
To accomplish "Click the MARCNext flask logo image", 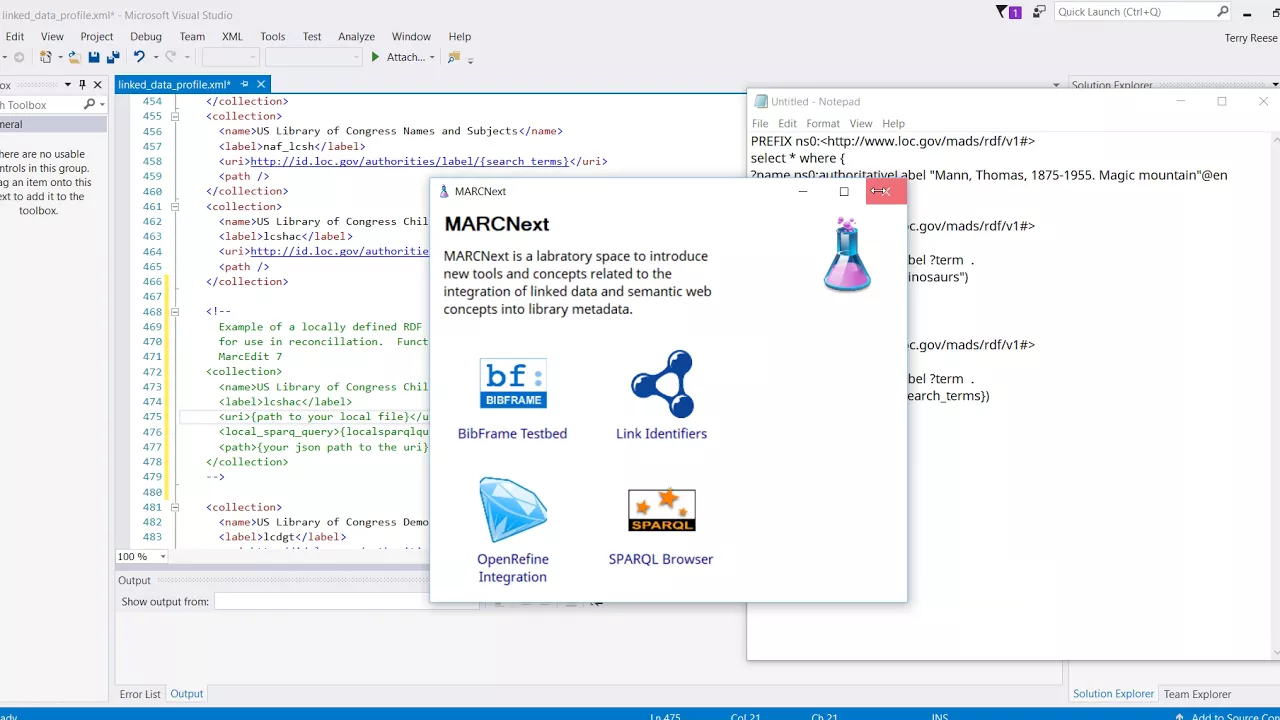I will (x=847, y=255).
